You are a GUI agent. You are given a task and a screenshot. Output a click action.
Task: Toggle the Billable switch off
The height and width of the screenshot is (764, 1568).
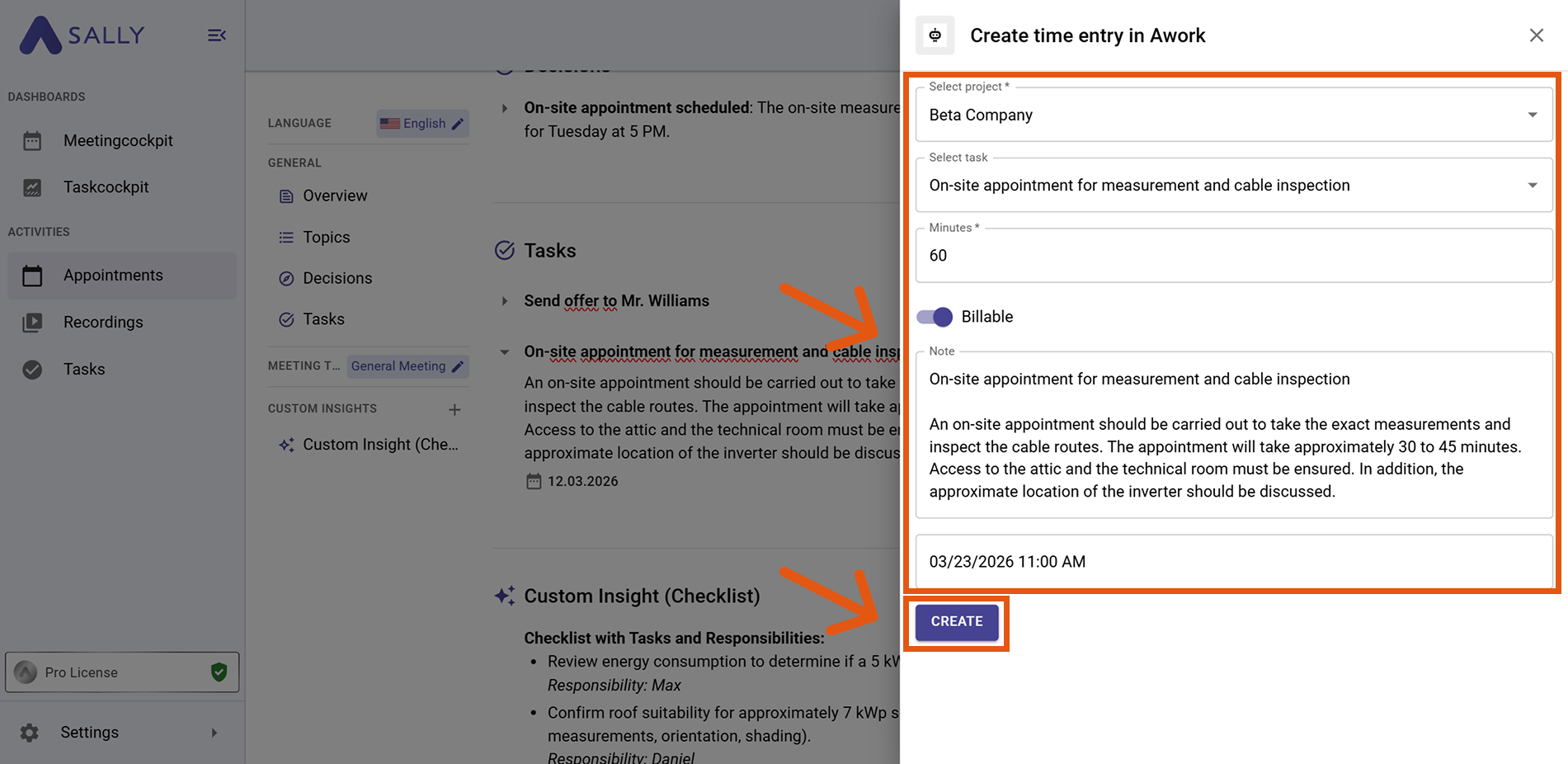point(935,317)
